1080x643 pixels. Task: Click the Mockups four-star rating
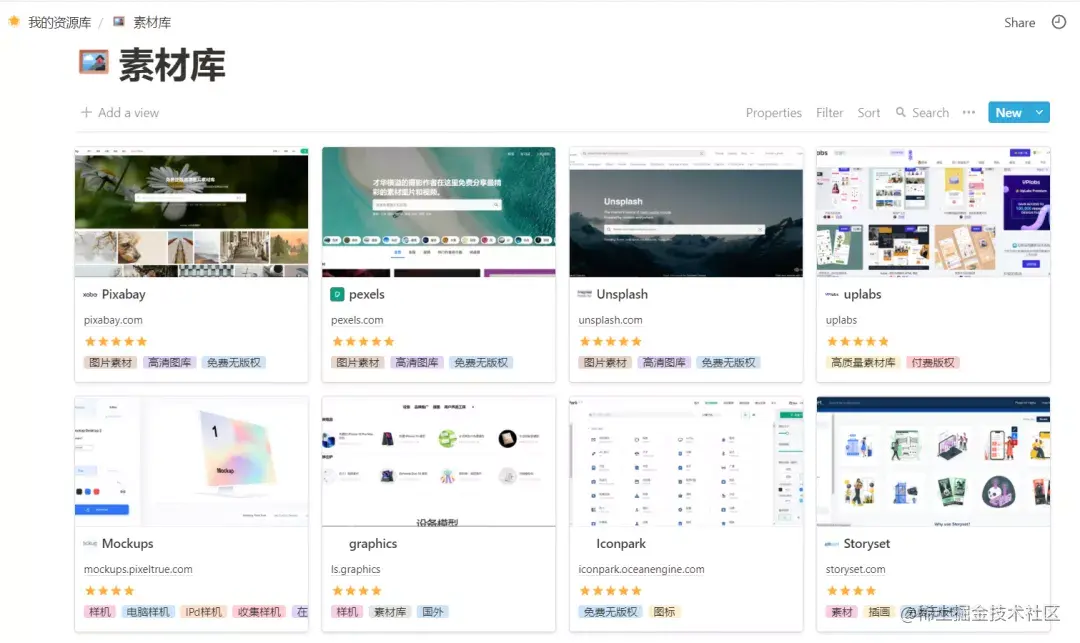click(110, 591)
